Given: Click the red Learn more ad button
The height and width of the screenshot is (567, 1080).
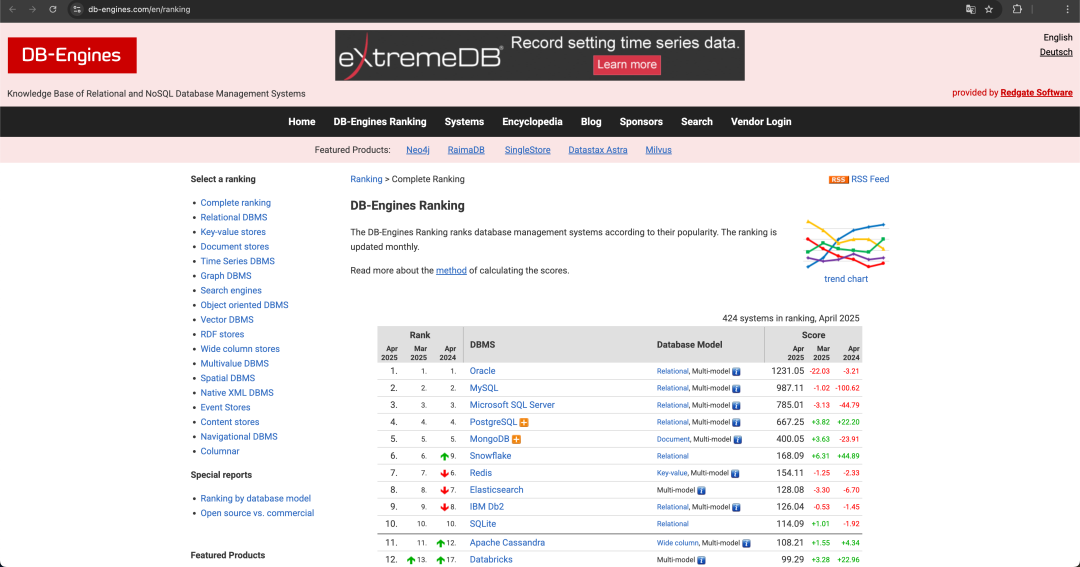Looking at the screenshot, I should click(627, 65).
